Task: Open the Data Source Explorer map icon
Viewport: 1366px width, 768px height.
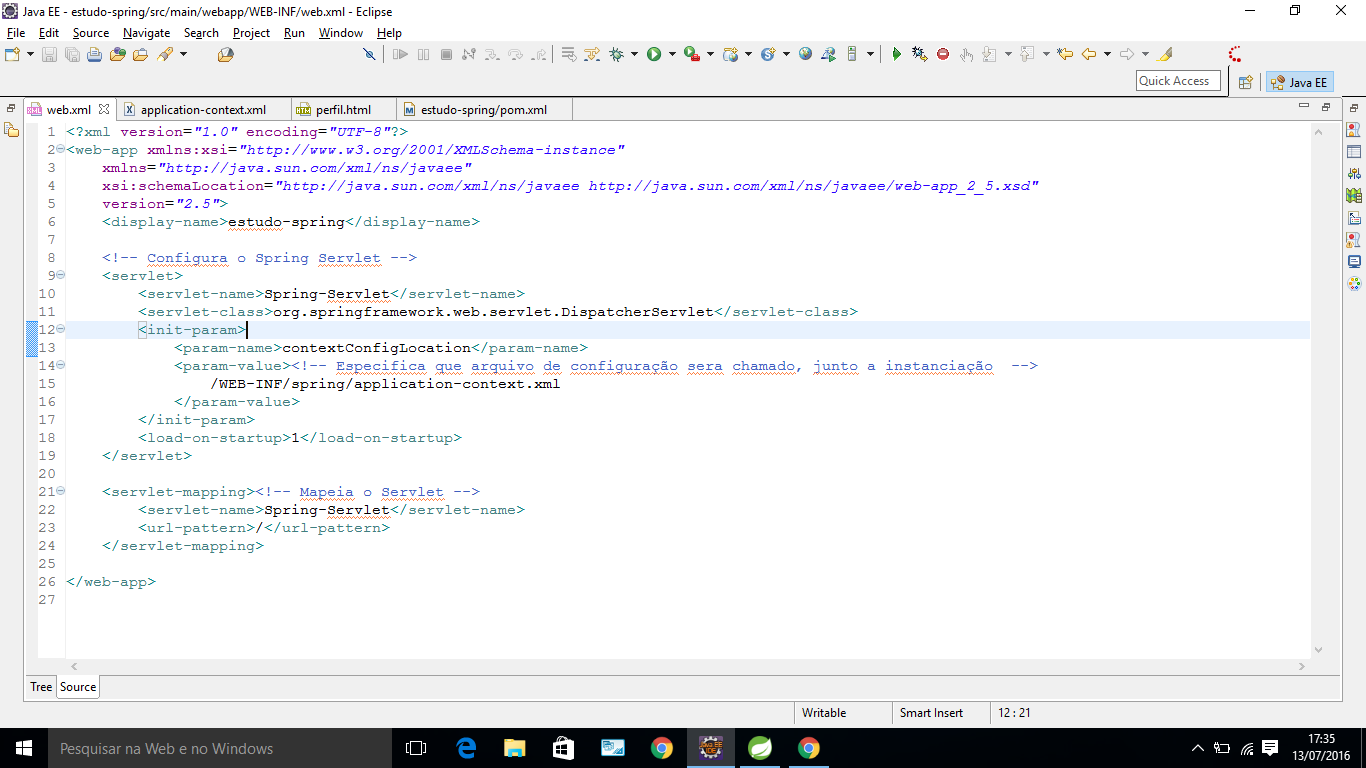Action: (1354, 196)
